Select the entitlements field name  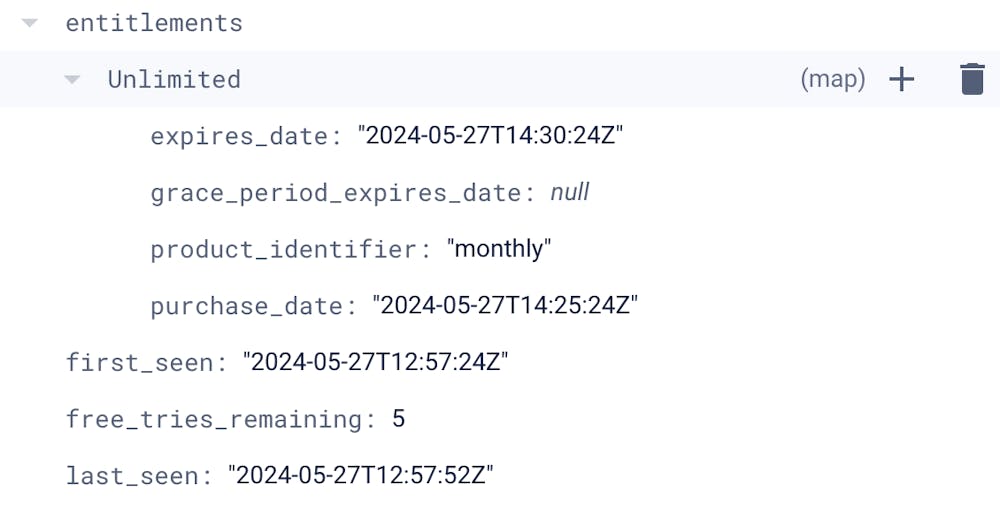154,23
